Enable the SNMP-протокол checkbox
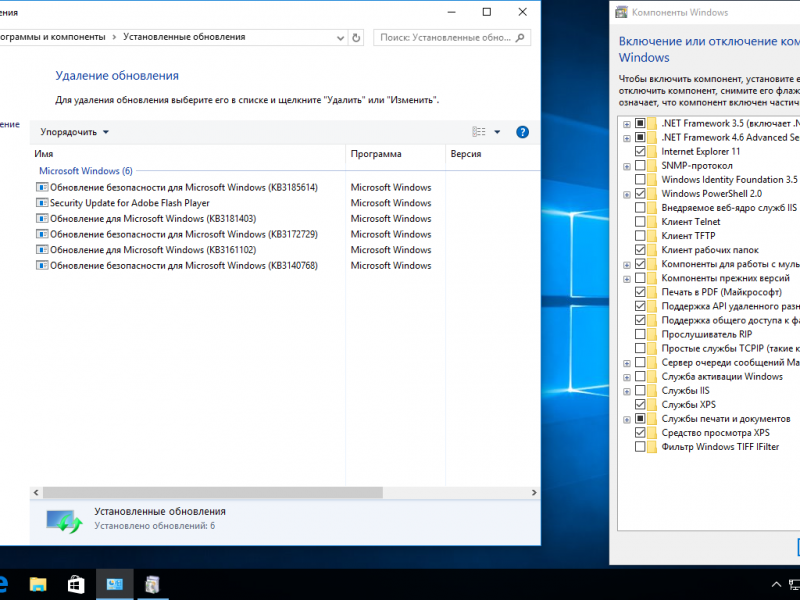Viewport: 800px width, 600px height. point(640,165)
